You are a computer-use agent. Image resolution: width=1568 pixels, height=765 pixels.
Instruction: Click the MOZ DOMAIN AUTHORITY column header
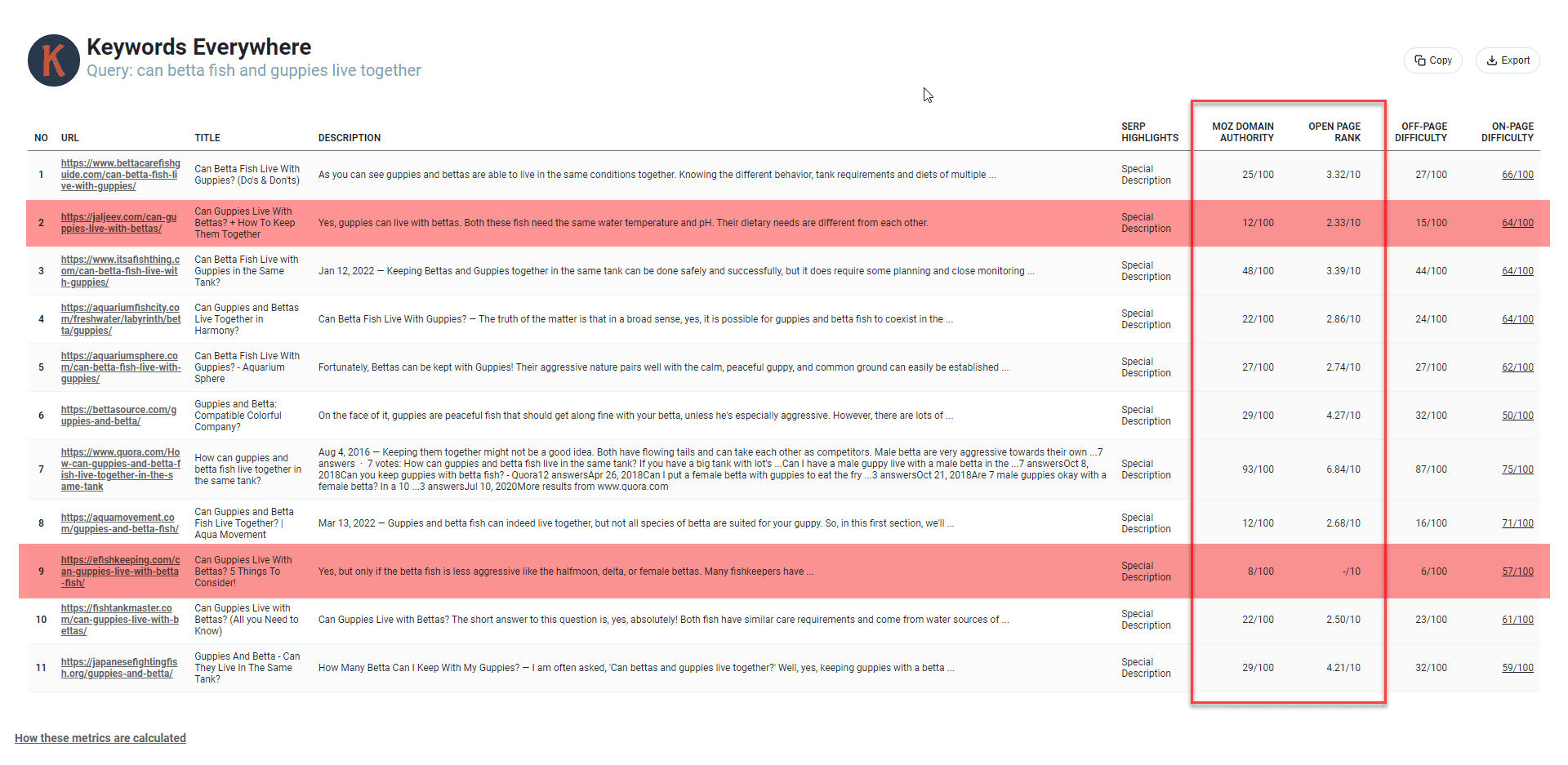pos(1243,132)
